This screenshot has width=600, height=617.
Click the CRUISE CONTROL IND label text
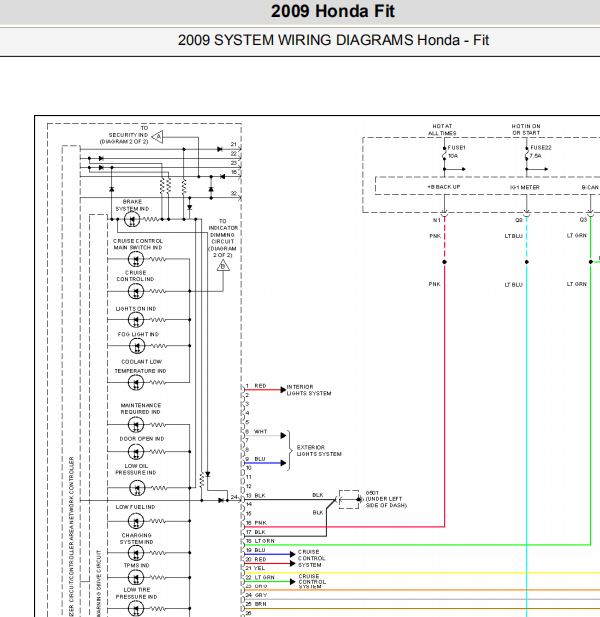pos(135,276)
